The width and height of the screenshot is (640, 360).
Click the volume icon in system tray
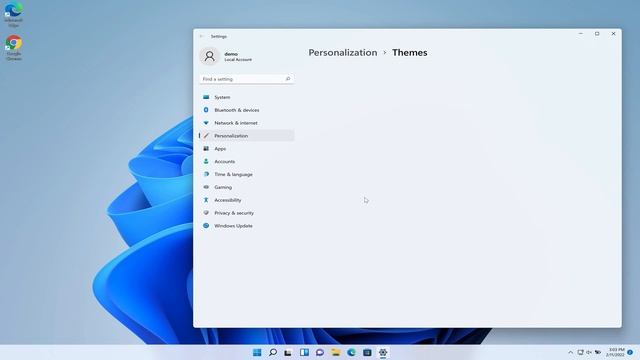click(x=589, y=352)
